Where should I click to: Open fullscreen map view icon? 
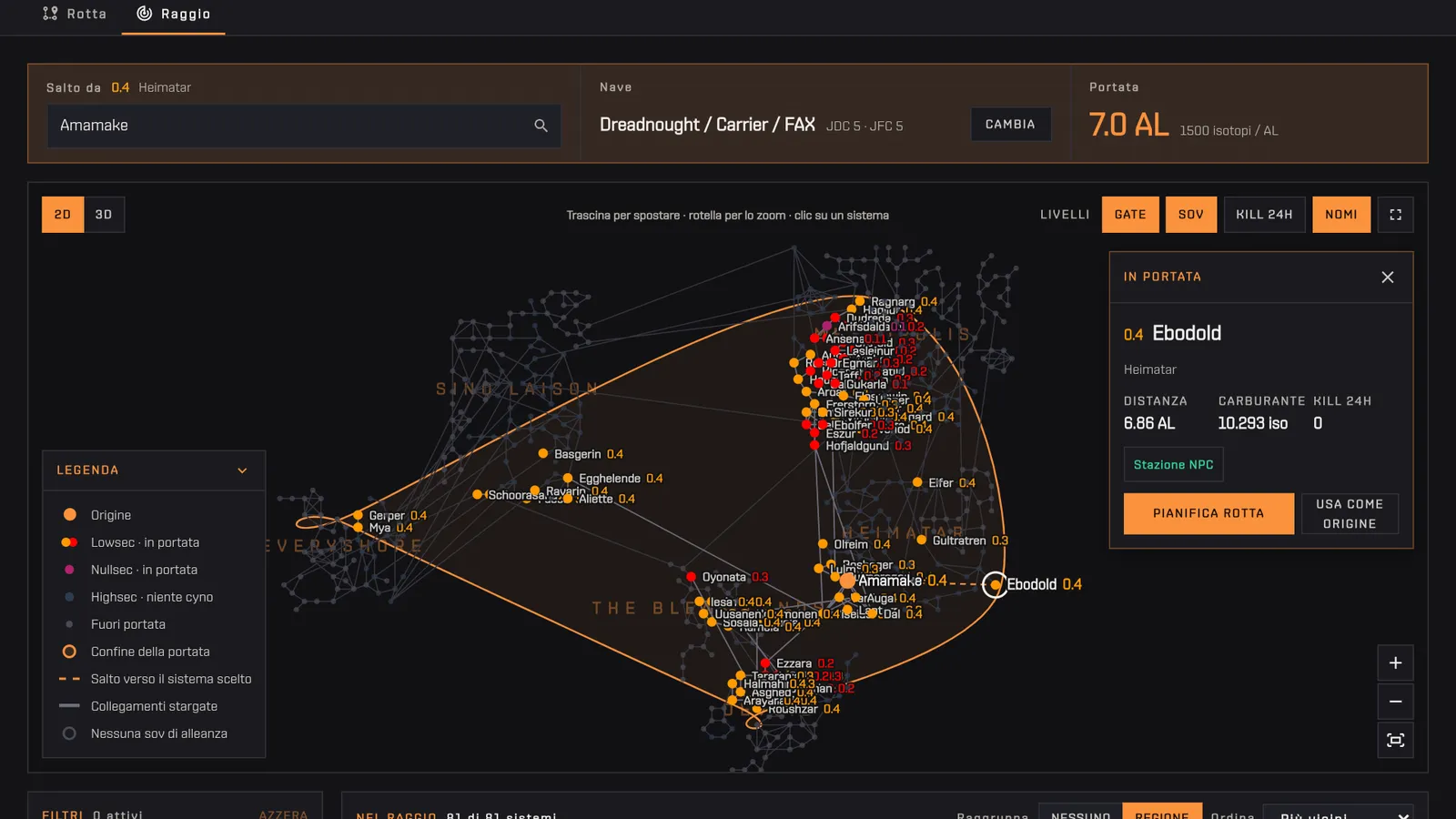coord(1395,215)
